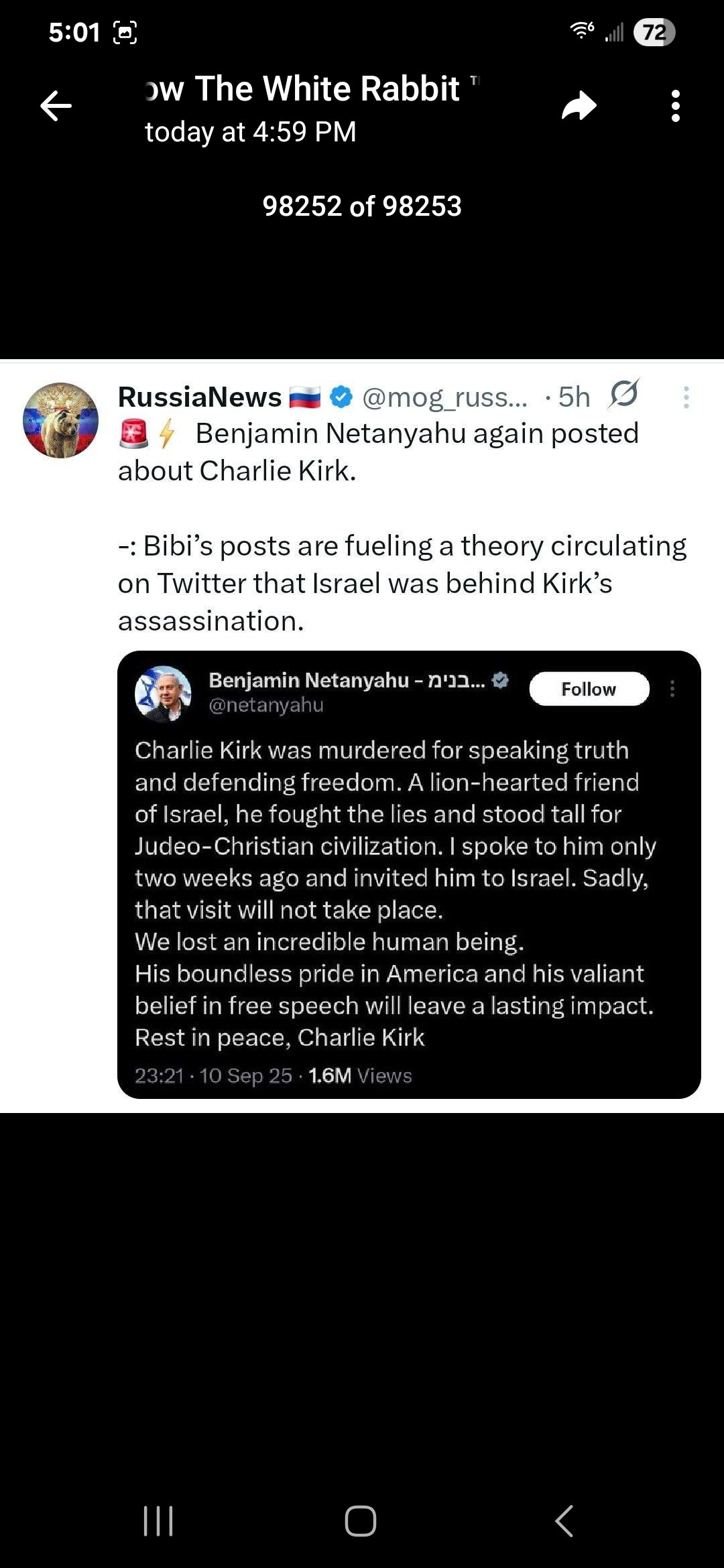Tap the back arrow in the header

pyautogui.click(x=56, y=106)
